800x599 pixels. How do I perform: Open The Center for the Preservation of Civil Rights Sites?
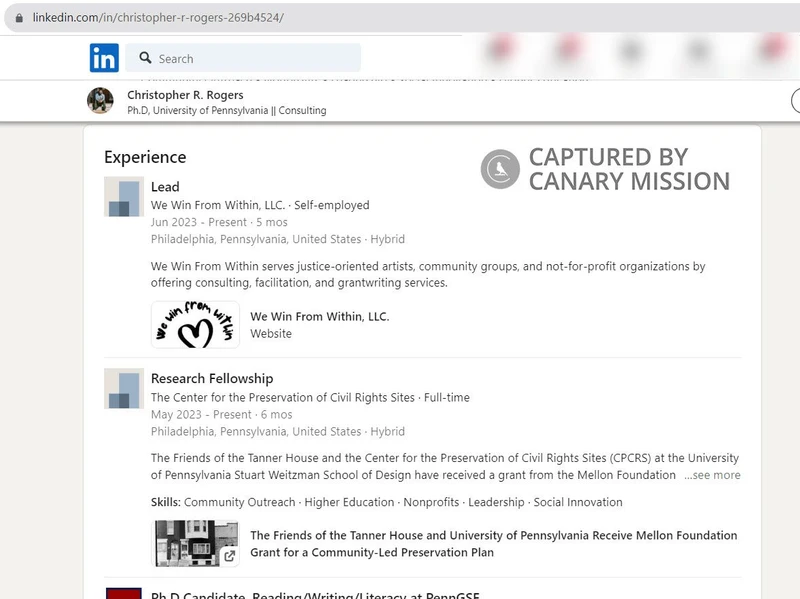[310, 397]
